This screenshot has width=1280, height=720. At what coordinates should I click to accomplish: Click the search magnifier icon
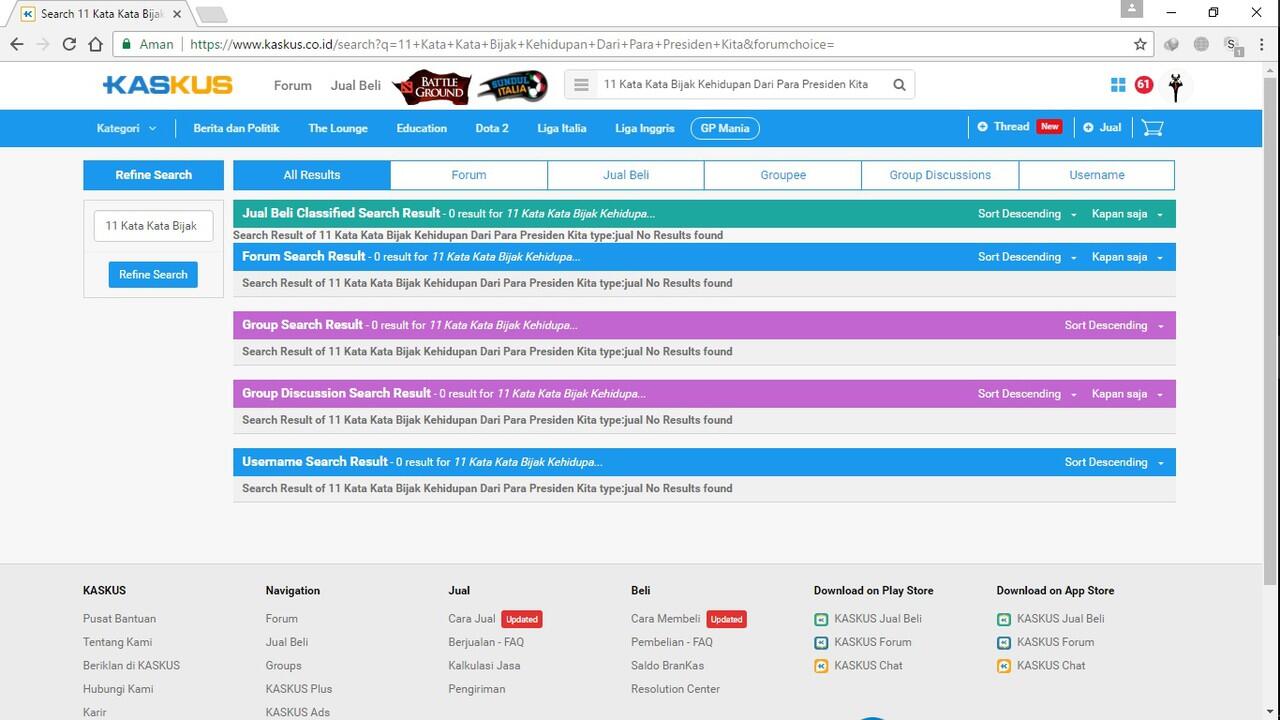pos(899,85)
